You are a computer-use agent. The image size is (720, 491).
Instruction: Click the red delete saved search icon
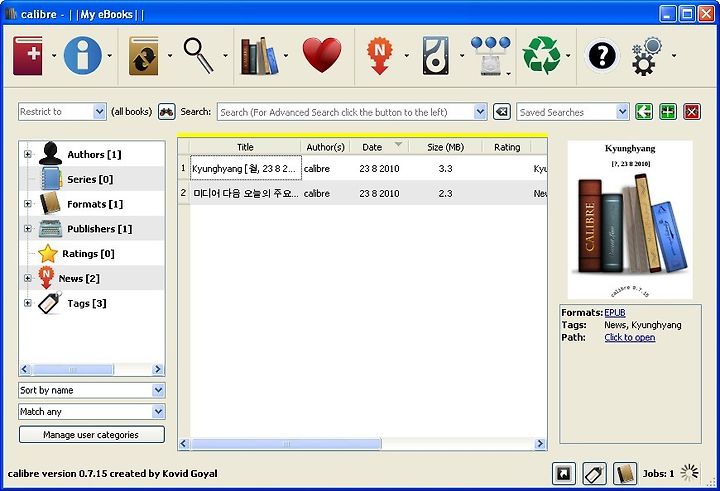(692, 112)
